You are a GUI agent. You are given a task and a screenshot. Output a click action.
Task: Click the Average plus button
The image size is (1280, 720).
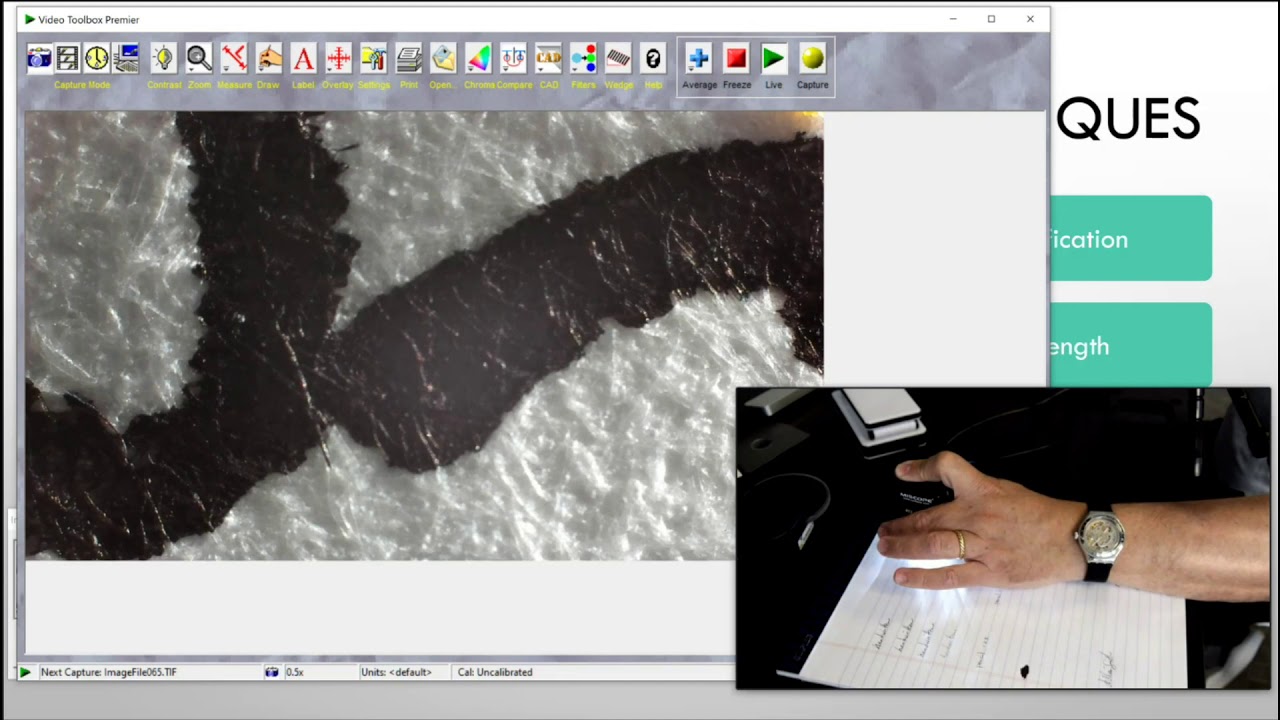pos(699,59)
